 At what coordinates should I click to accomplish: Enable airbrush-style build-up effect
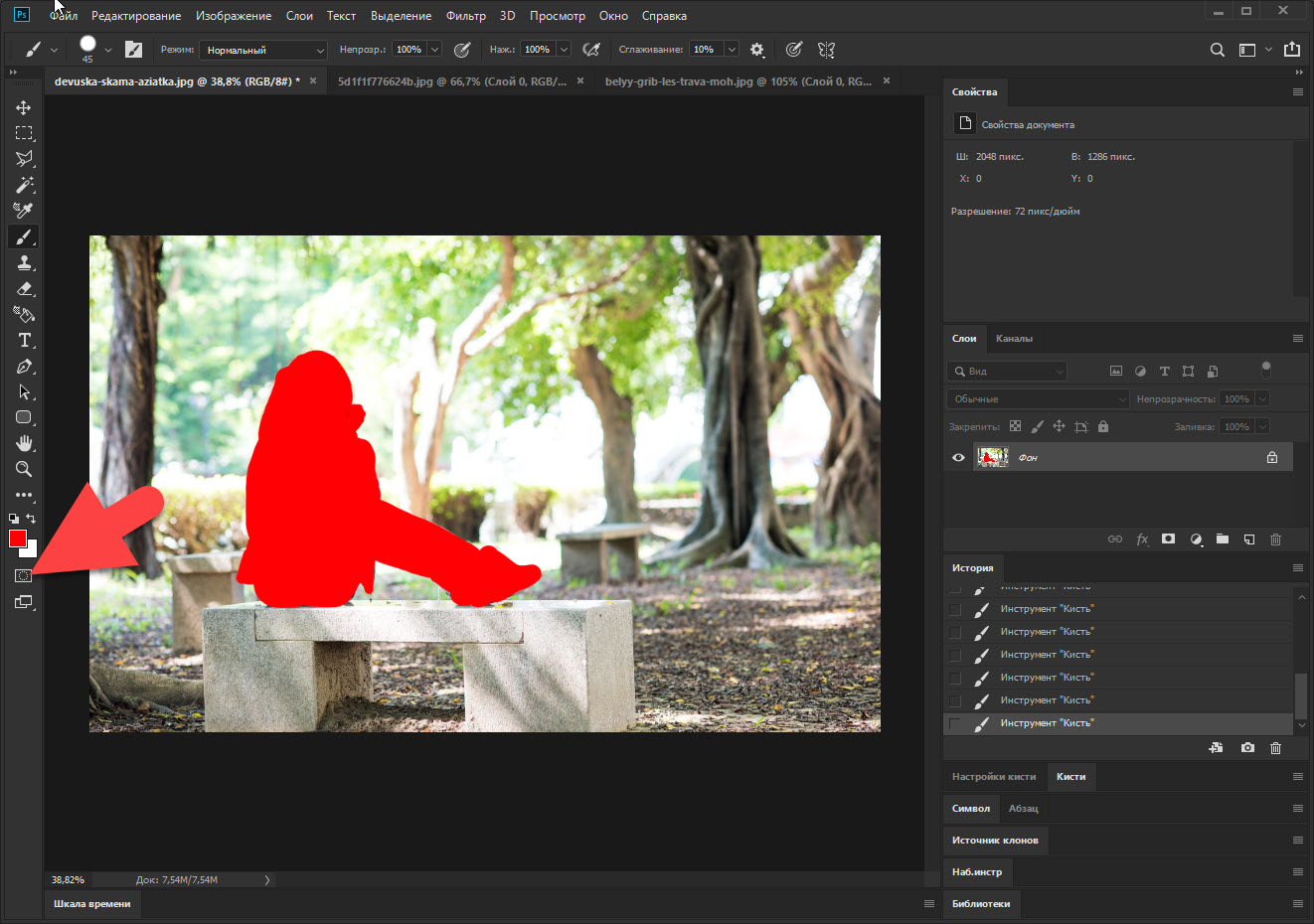click(591, 50)
